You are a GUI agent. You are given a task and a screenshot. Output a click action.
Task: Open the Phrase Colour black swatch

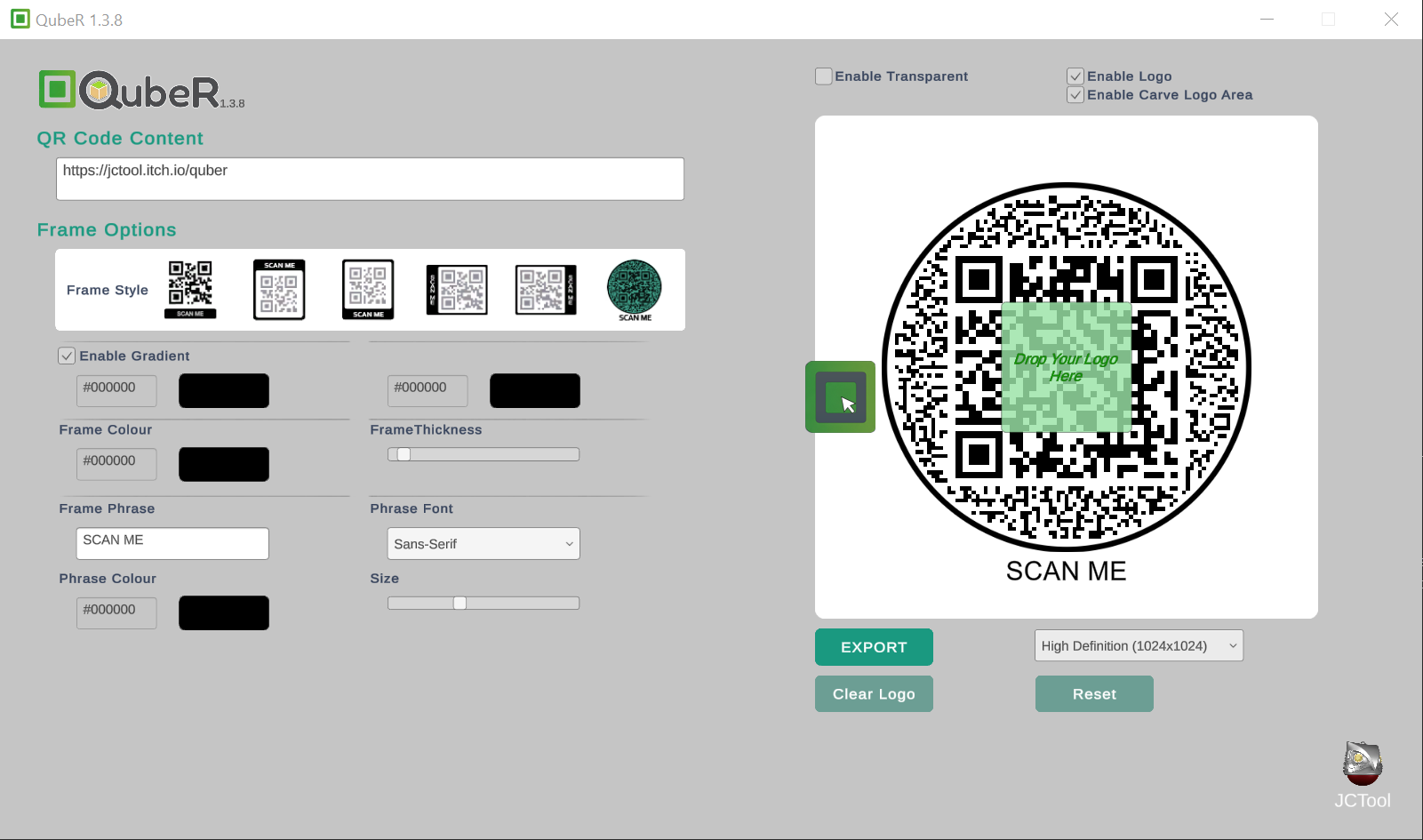(x=224, y=613)
